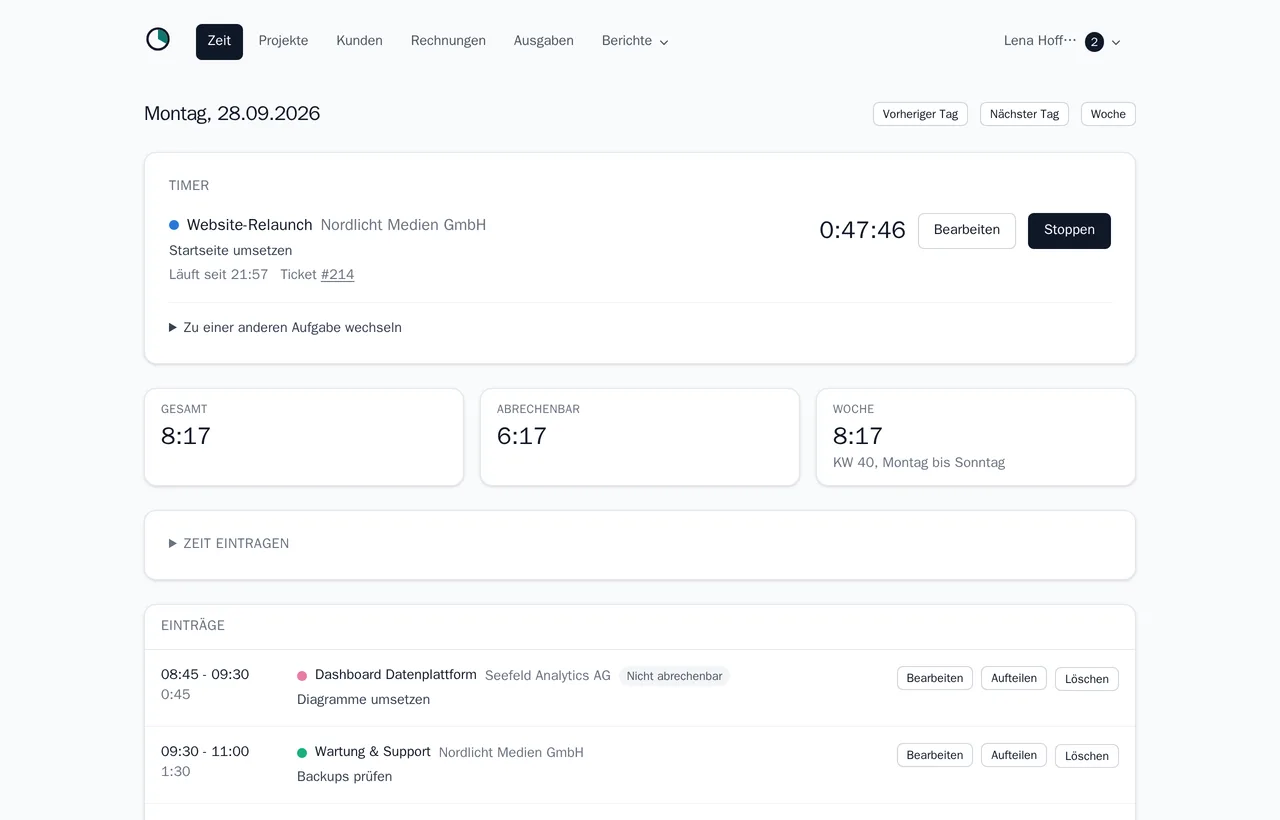Click 'KW 40, Montag bis Sonntag' text
Image resolution: width=1280 pixels, height=820 pixels.
[919, 463]
